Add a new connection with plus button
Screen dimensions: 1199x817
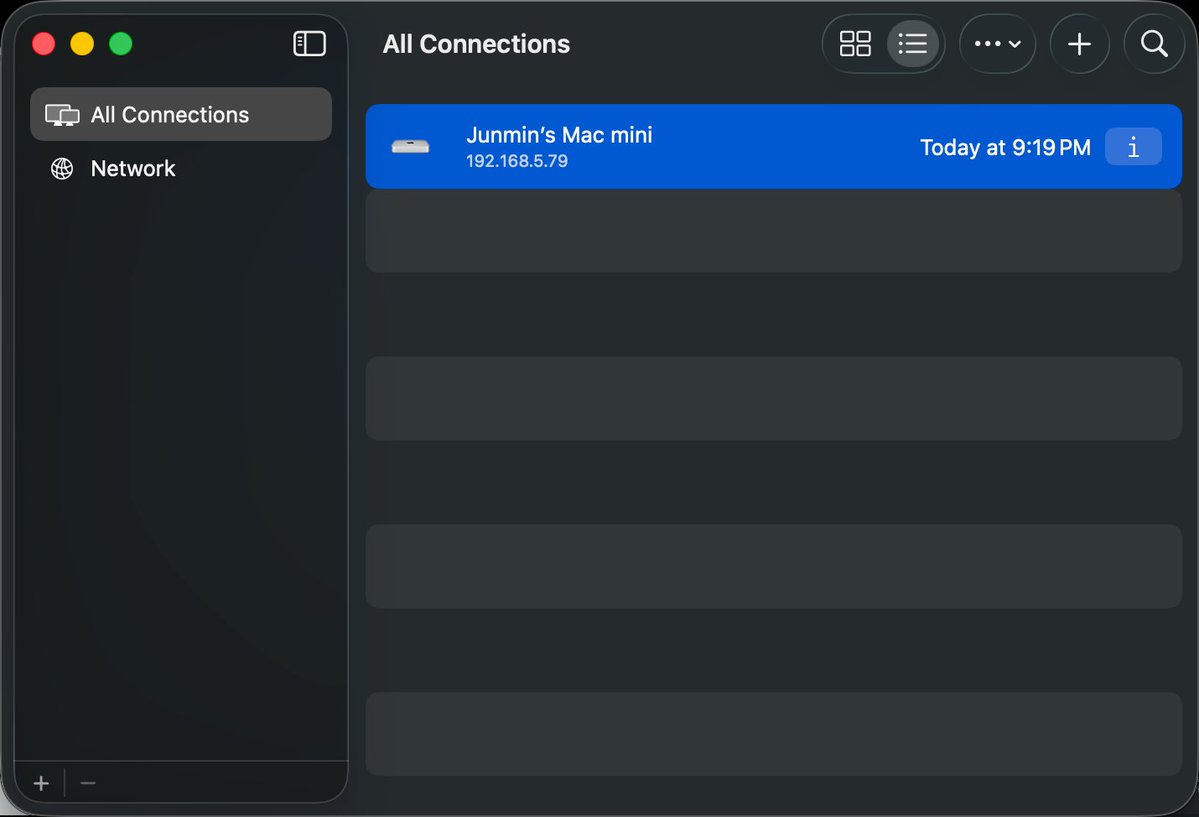(x=1079, y=44)
